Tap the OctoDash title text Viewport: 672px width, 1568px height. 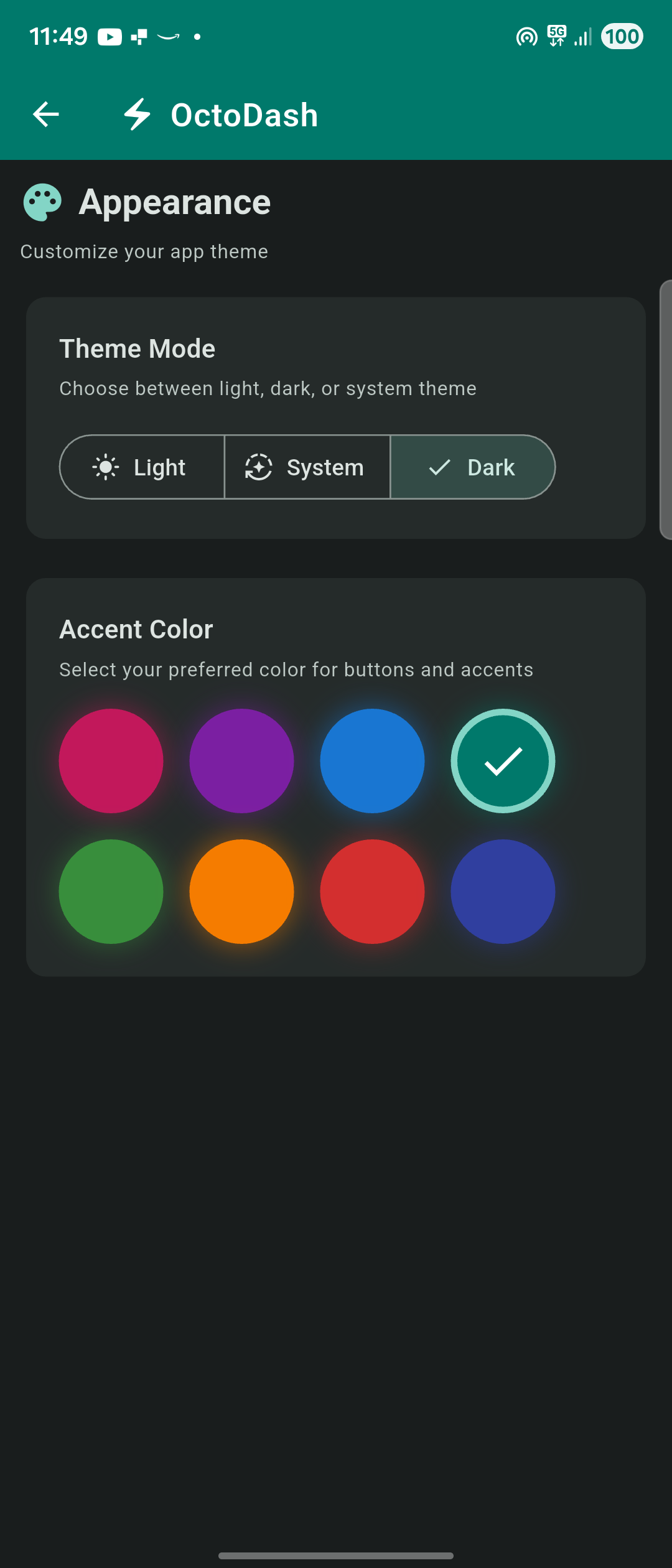coord(245,115)
